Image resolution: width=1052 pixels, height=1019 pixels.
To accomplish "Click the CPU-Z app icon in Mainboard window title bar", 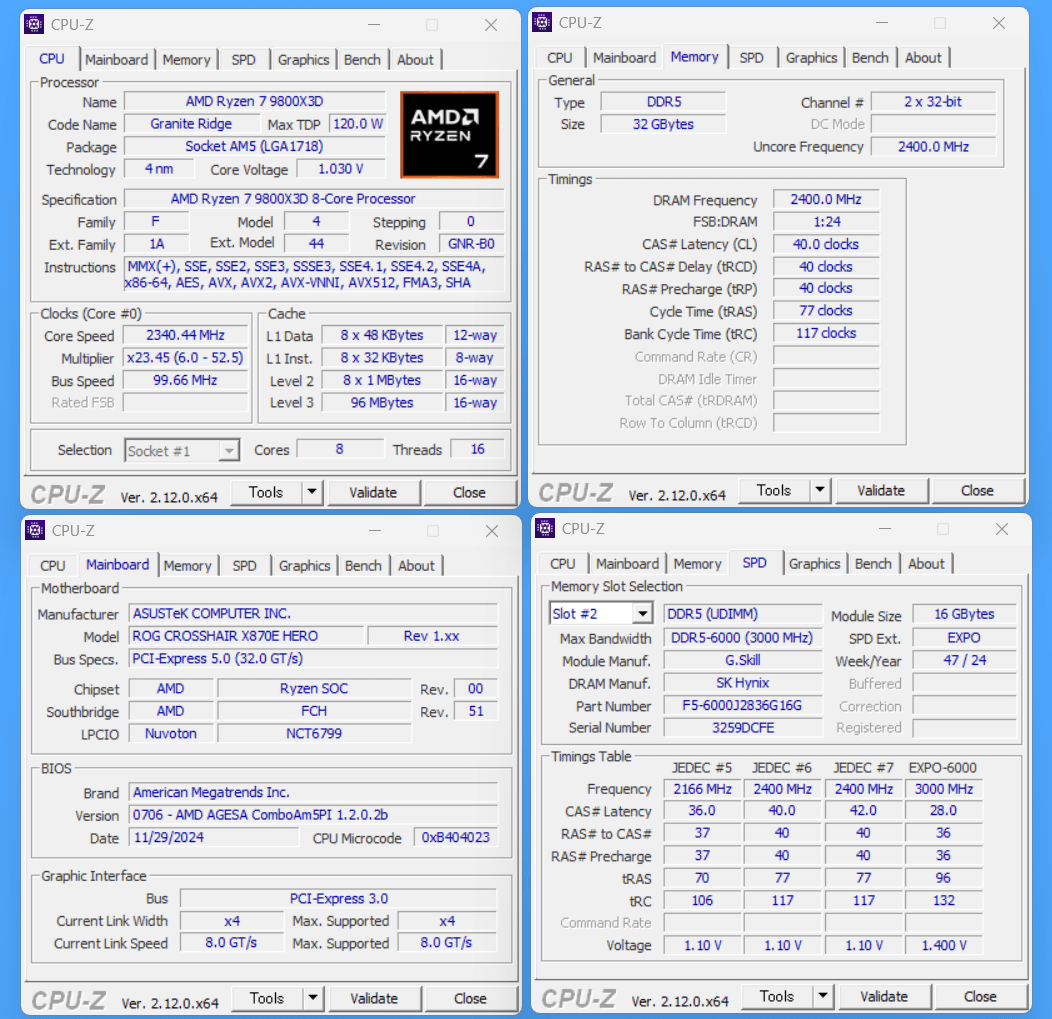I will point(35,530).
